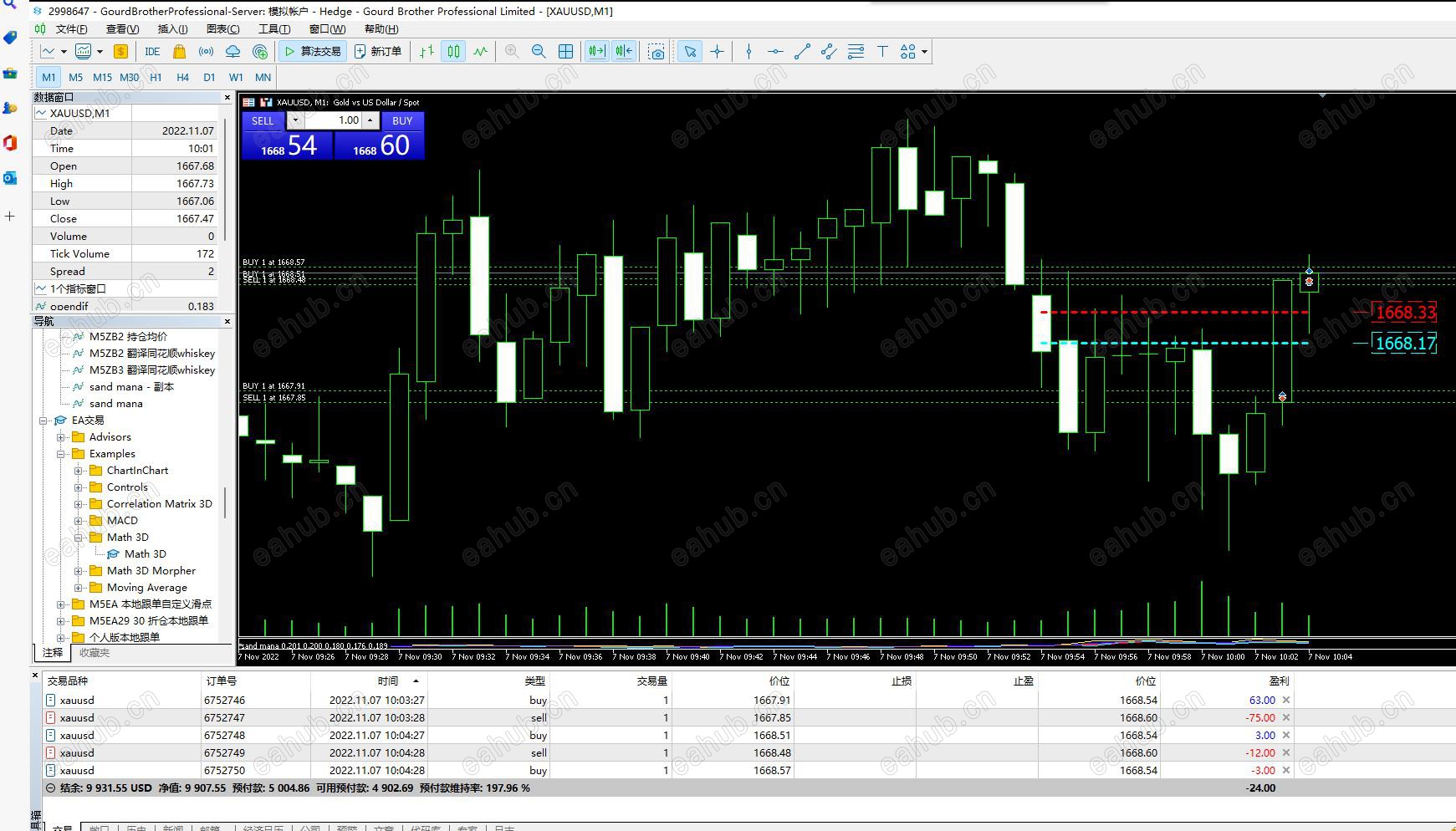The width and height of the screenshot is (1456, 831).
Task: Open the 查看(V) menu
Action: [122, 29]
